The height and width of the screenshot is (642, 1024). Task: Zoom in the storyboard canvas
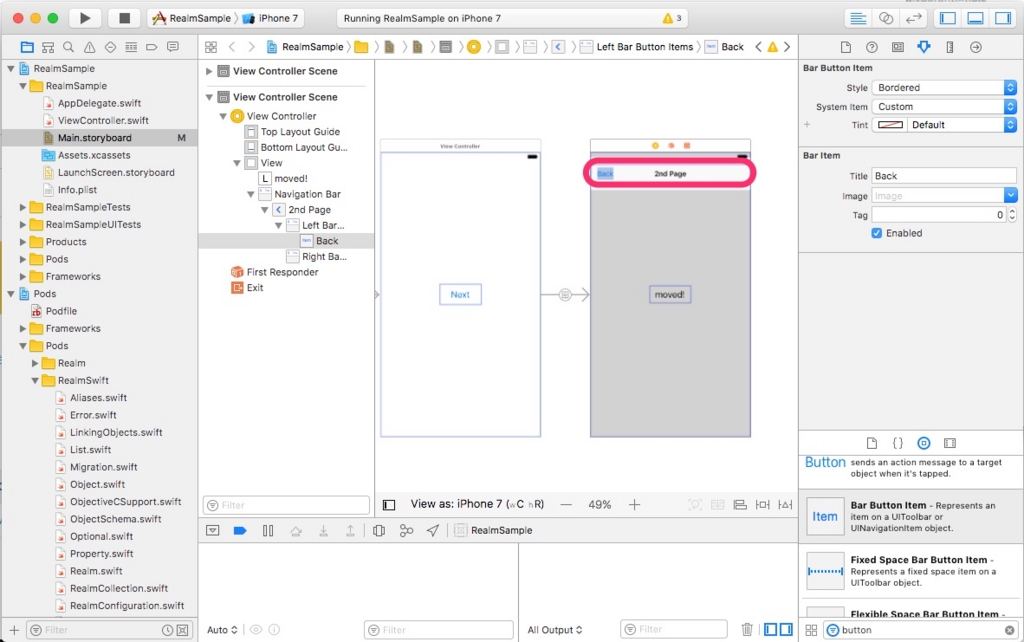(x=634, y=505)
